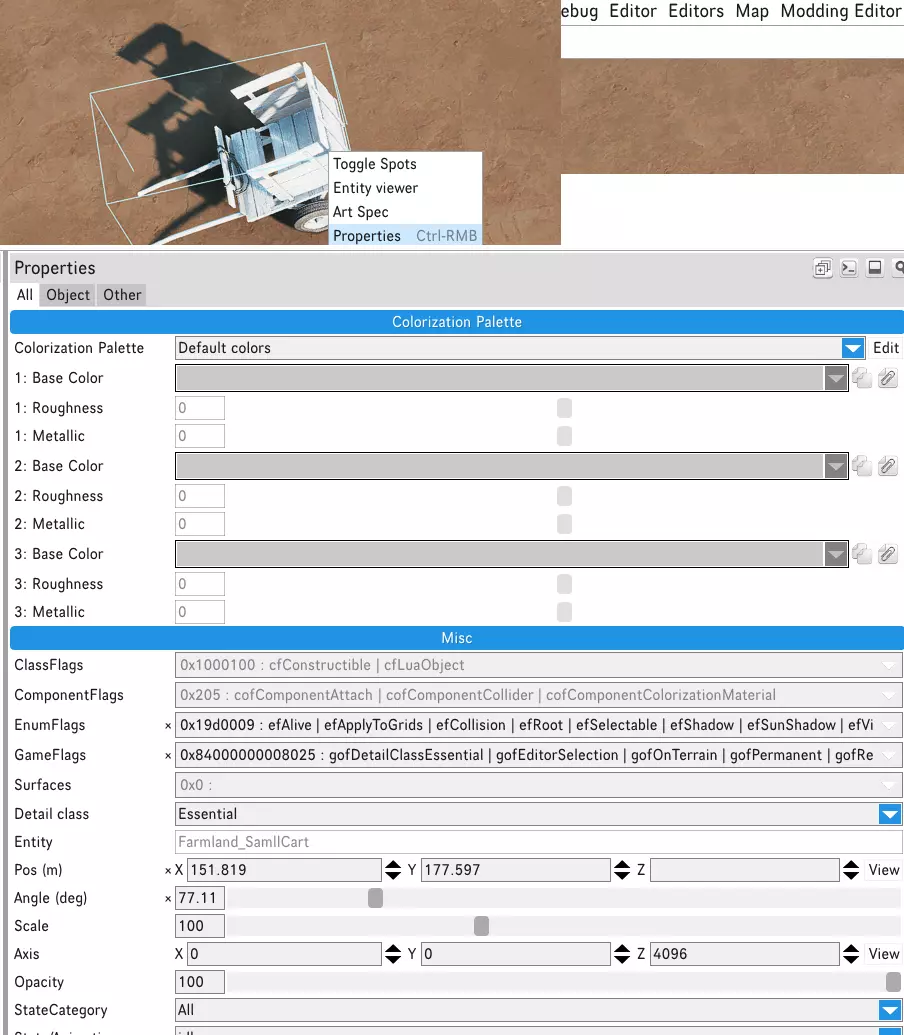Click the Axis Z field showing 4096
The image size is (904, 1035).
point(745,954)
